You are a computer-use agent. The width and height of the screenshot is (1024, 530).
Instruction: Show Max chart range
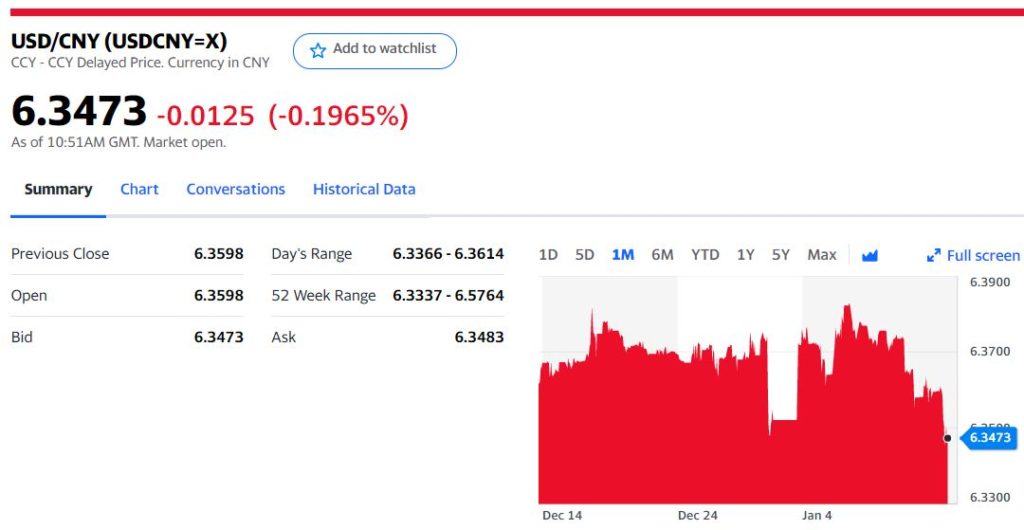[x=821, y=255]
